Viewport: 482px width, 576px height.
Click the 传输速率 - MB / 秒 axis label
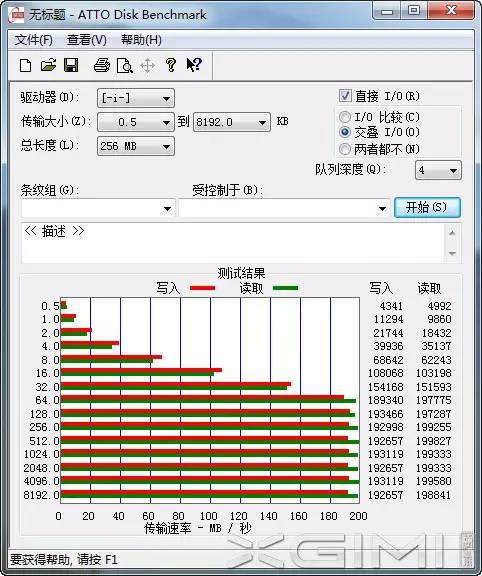click(198, 528)
